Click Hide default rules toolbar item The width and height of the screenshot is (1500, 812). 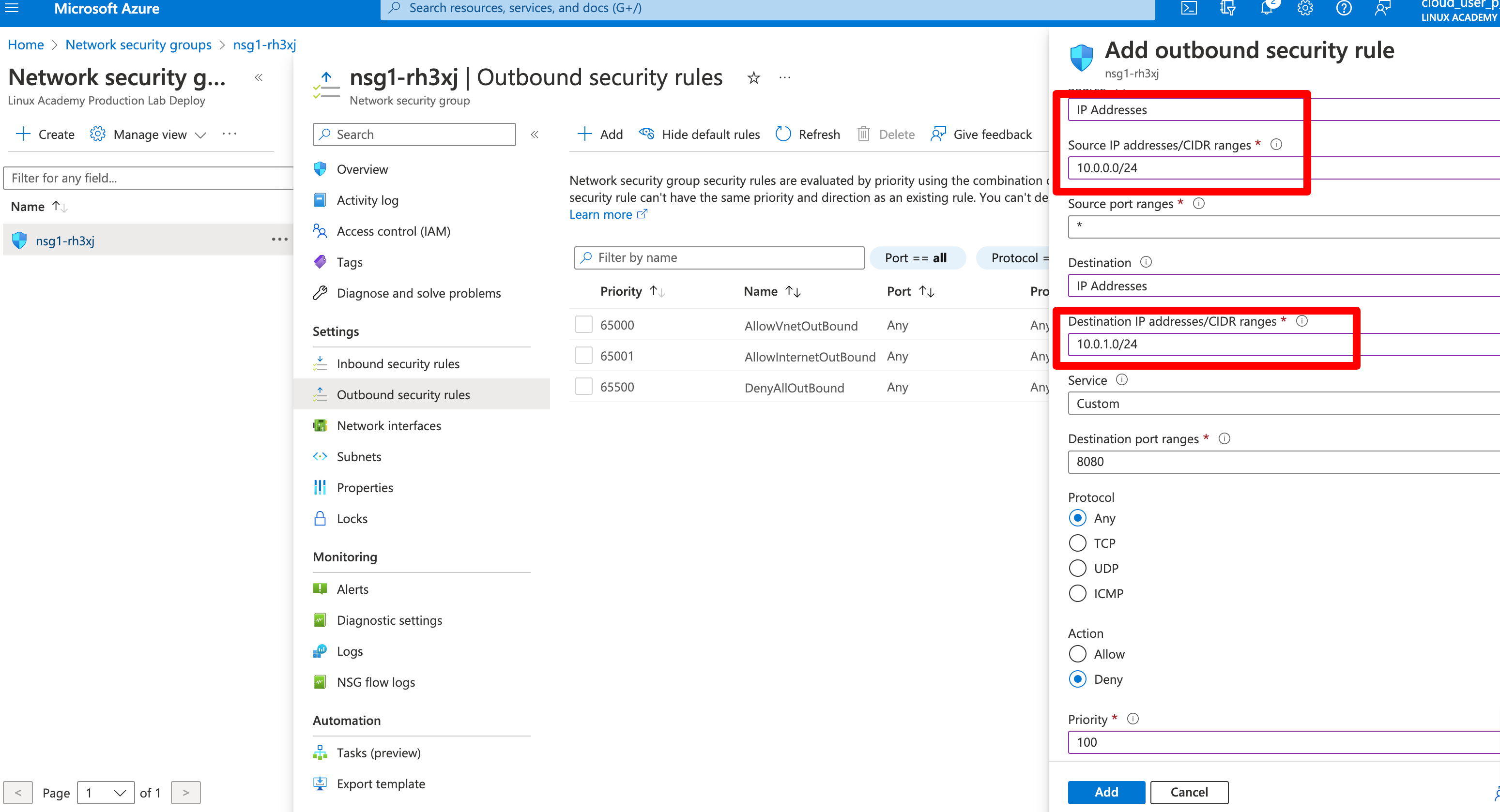[699, 134]
